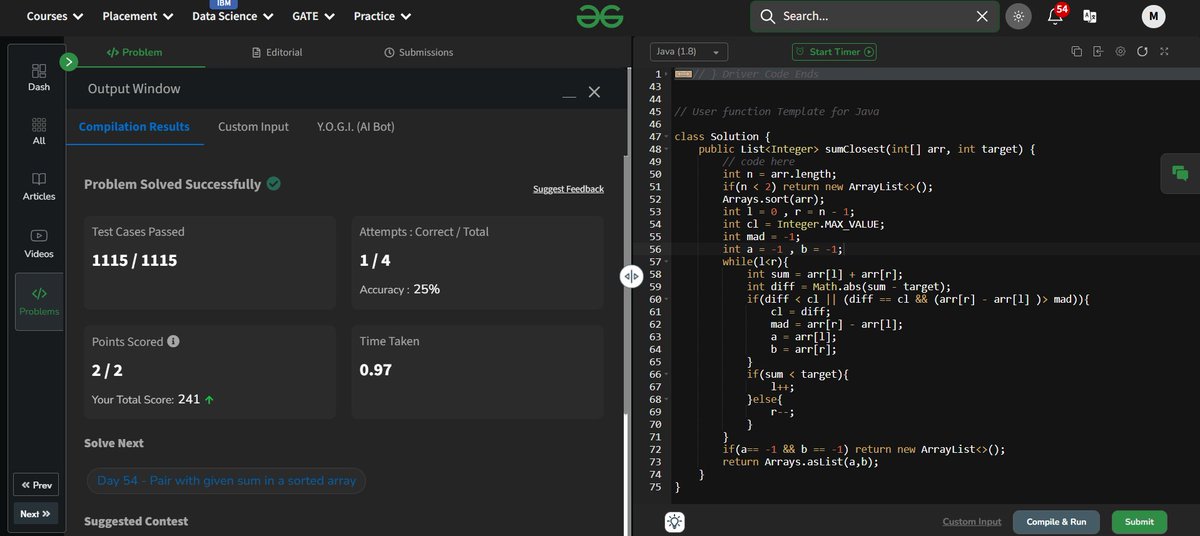Open the M user profile avatar
Viewport: 1200px width, 536px height.
1154,16
